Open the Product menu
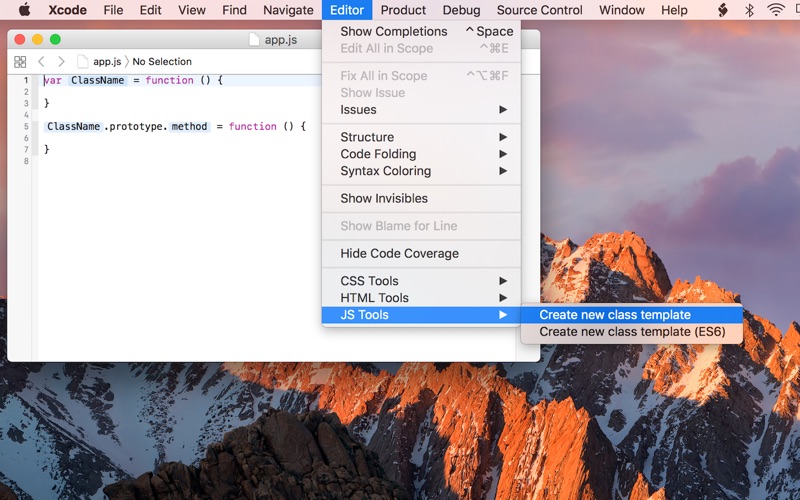The height and width of the screenshot is (500, 800). click(x=403, y=10)
